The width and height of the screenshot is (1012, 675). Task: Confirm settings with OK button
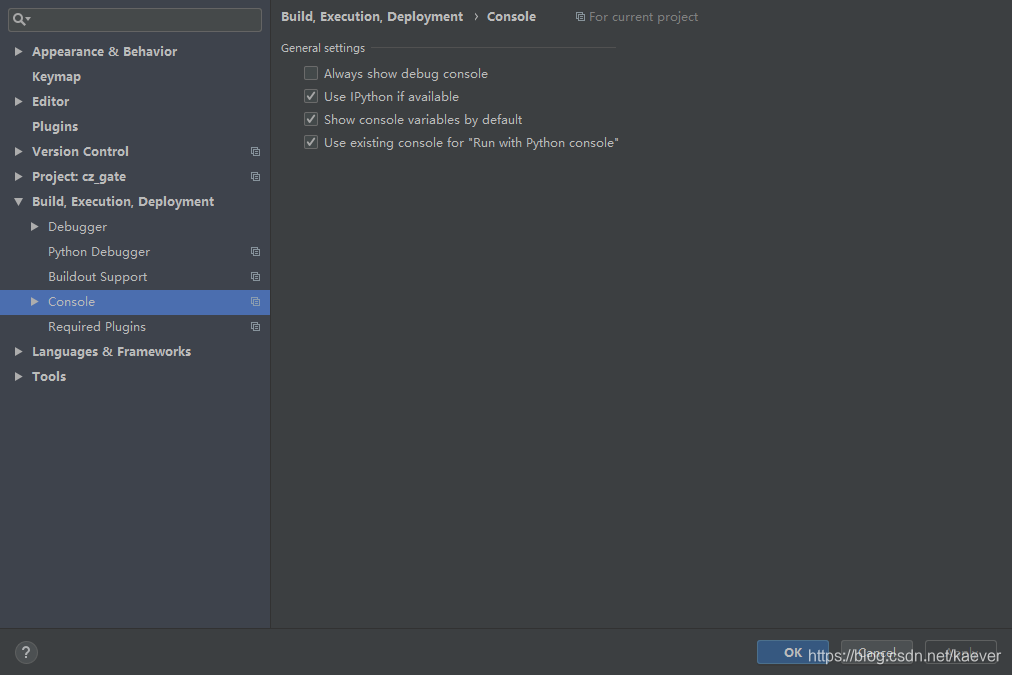tap(793, 652)
